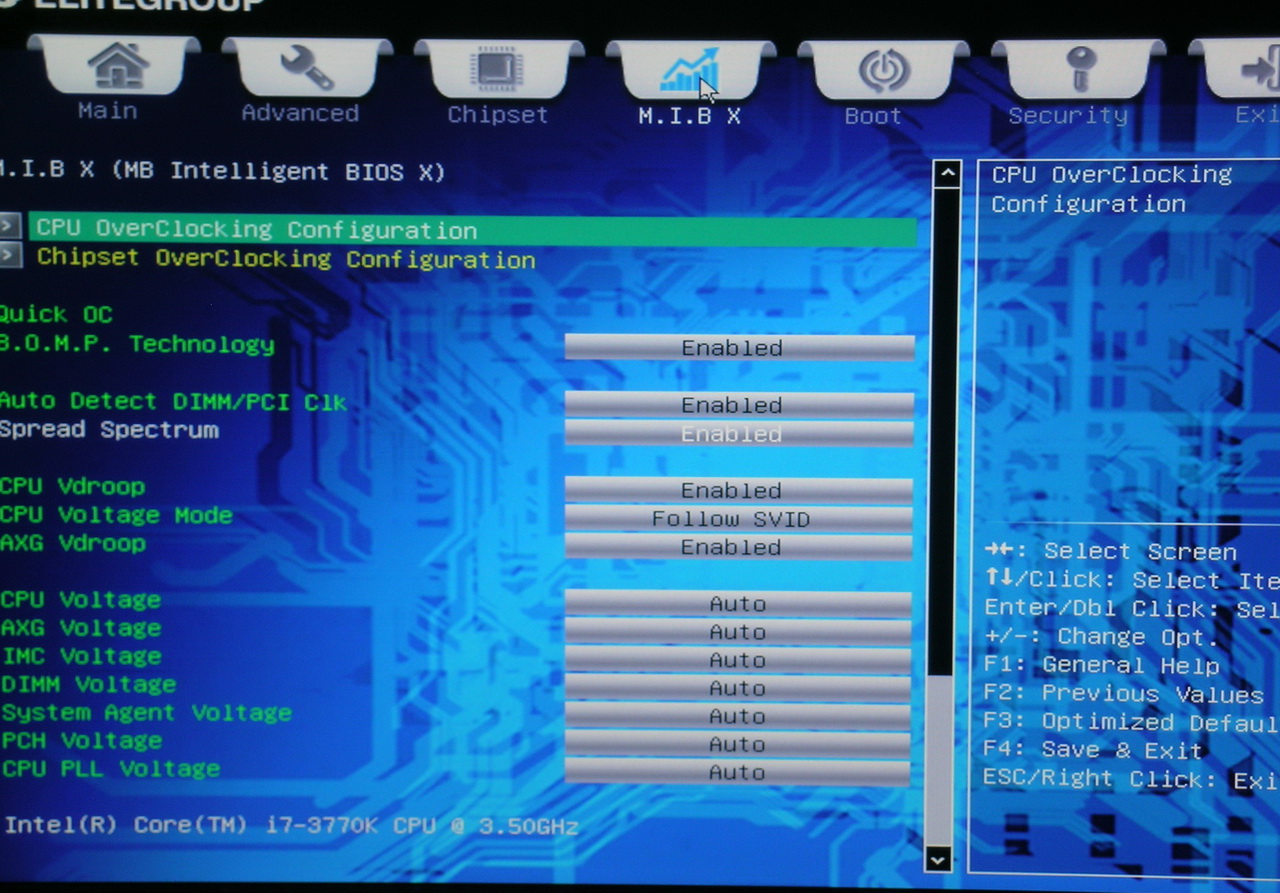Select the CPU Vdroop label
The width and height of the screenshot is (1280, 893).
click(x=72, y=487)
